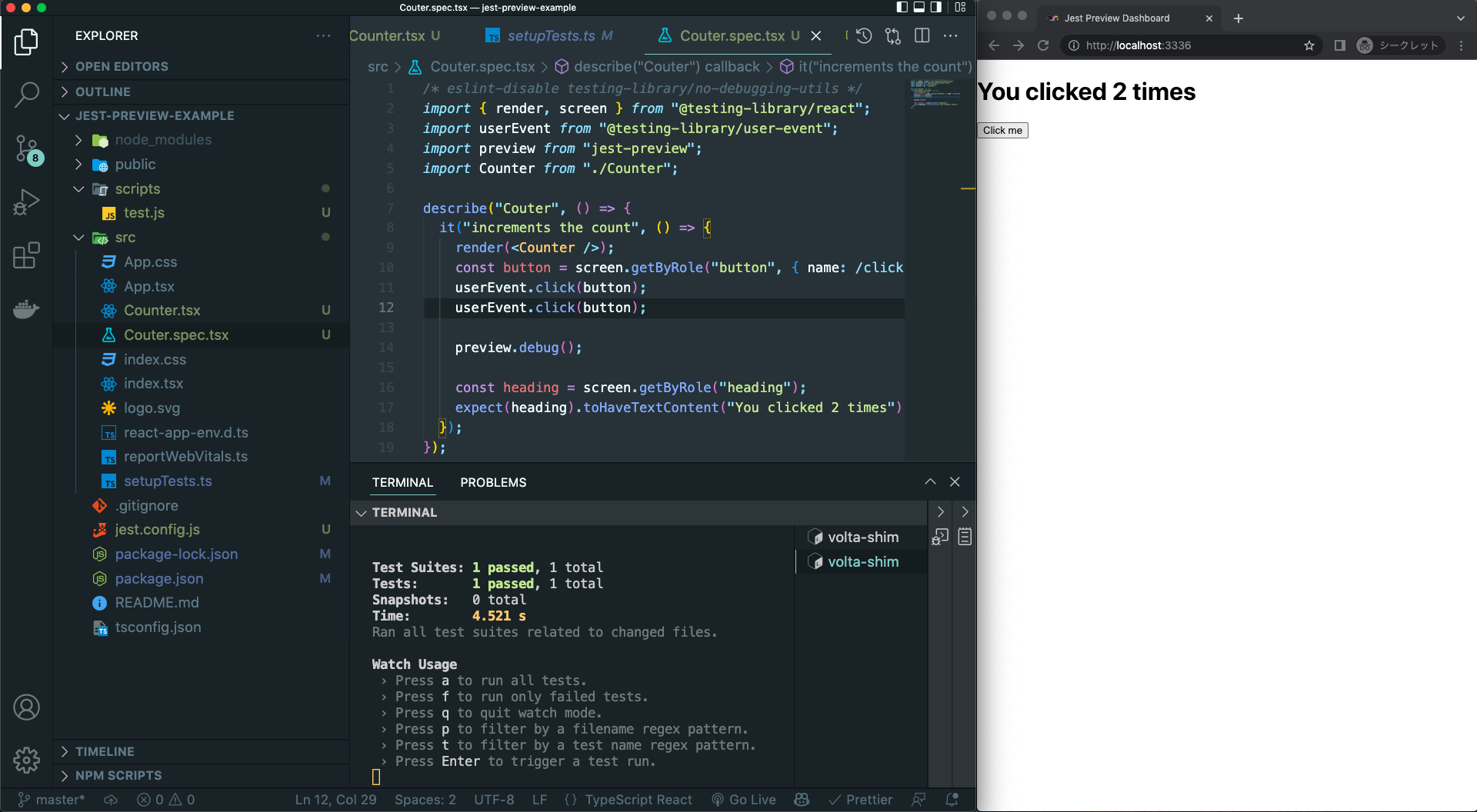Collapse the src folder
This screenshot has width=1477, height=812.
(x=78, y=238)
